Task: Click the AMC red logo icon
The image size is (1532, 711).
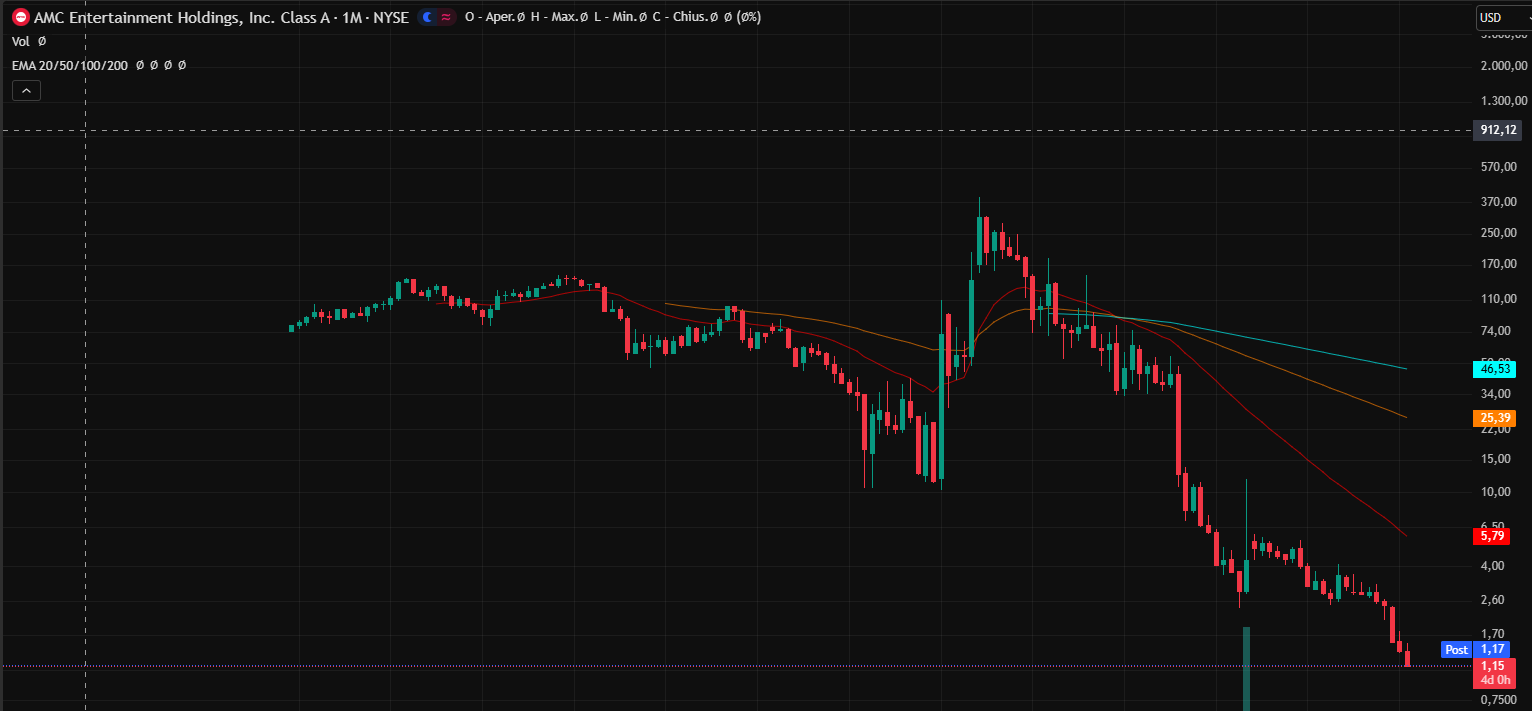Action: [x=20, y=17]
